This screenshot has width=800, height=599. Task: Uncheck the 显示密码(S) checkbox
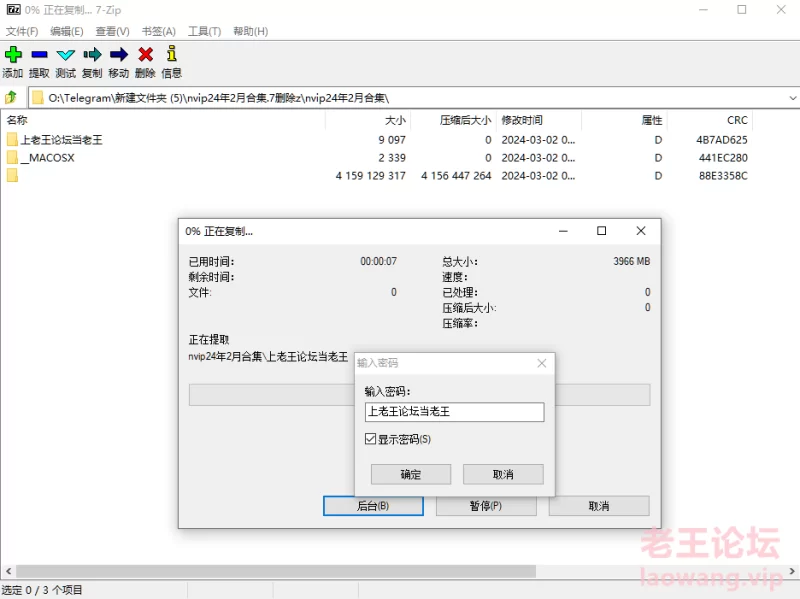click(x=370, y=439)
